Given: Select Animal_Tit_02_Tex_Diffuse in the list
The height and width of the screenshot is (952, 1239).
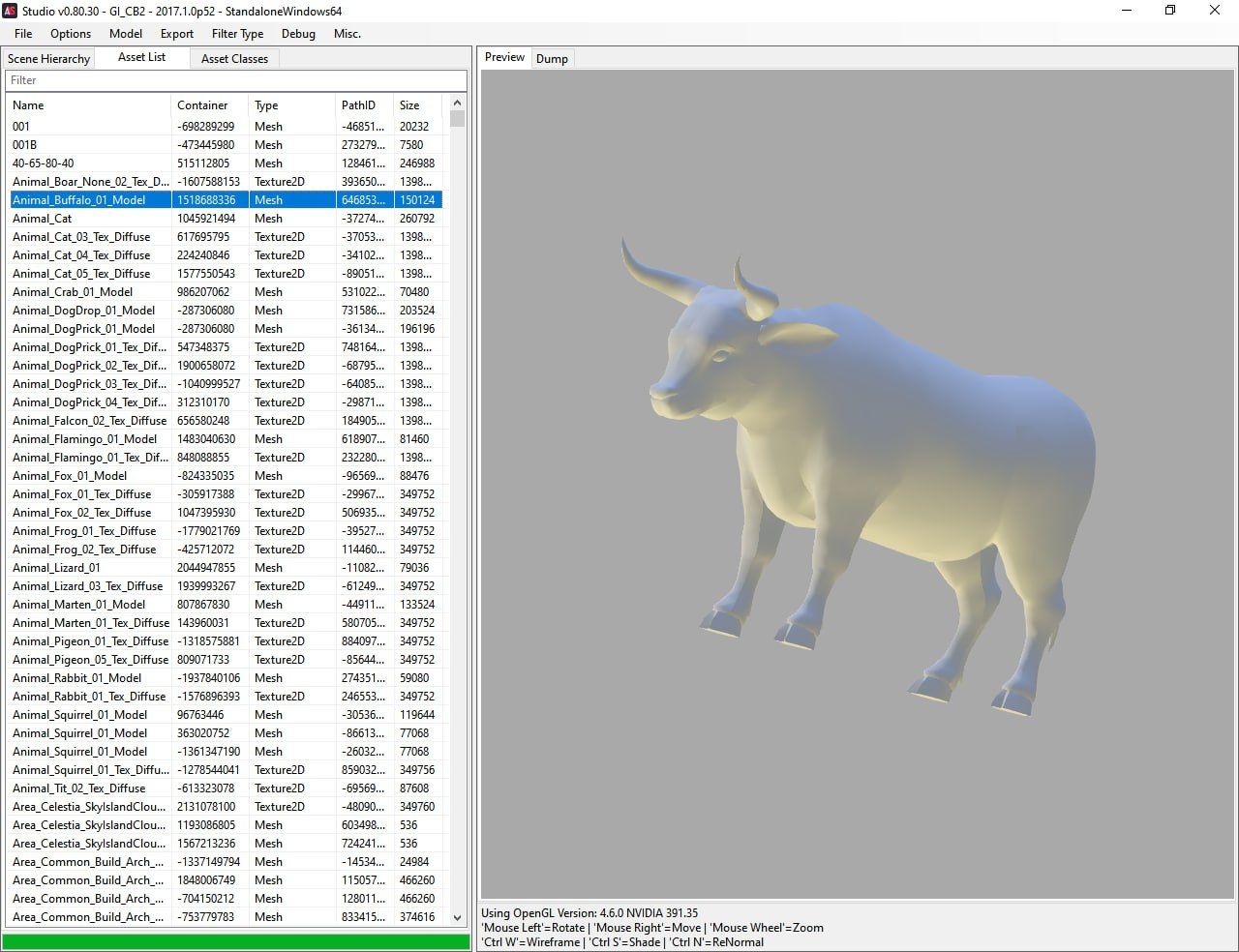Looking at the screenshot, I should (226, 788).
